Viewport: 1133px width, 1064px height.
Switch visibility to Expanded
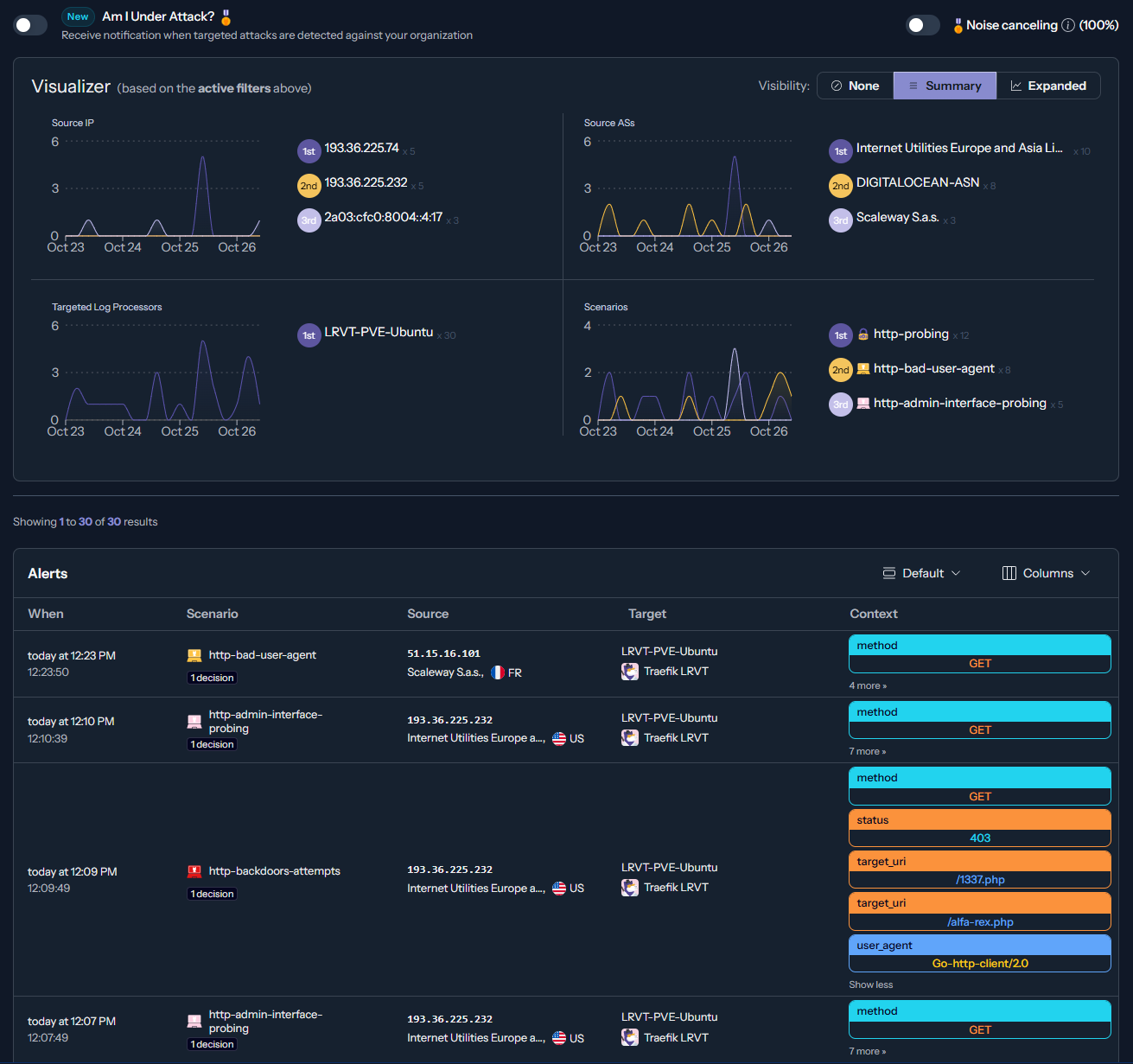click(1049, 86)
